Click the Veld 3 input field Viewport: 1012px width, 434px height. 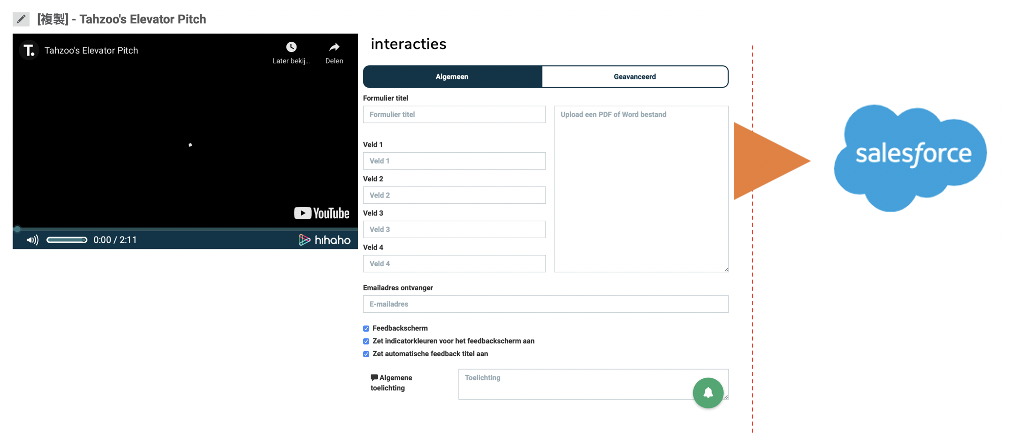point(454,229)
